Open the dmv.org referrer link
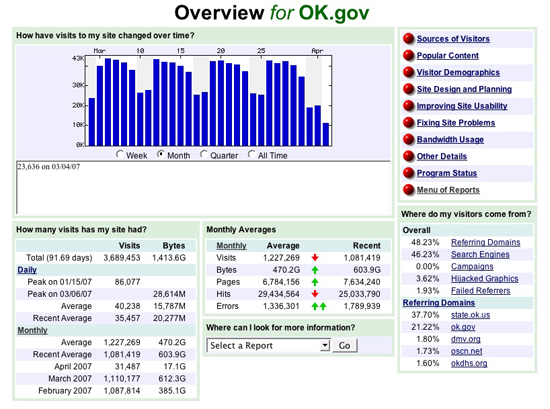This screenshot has width=550, height=409. click(x=466, y=339)
